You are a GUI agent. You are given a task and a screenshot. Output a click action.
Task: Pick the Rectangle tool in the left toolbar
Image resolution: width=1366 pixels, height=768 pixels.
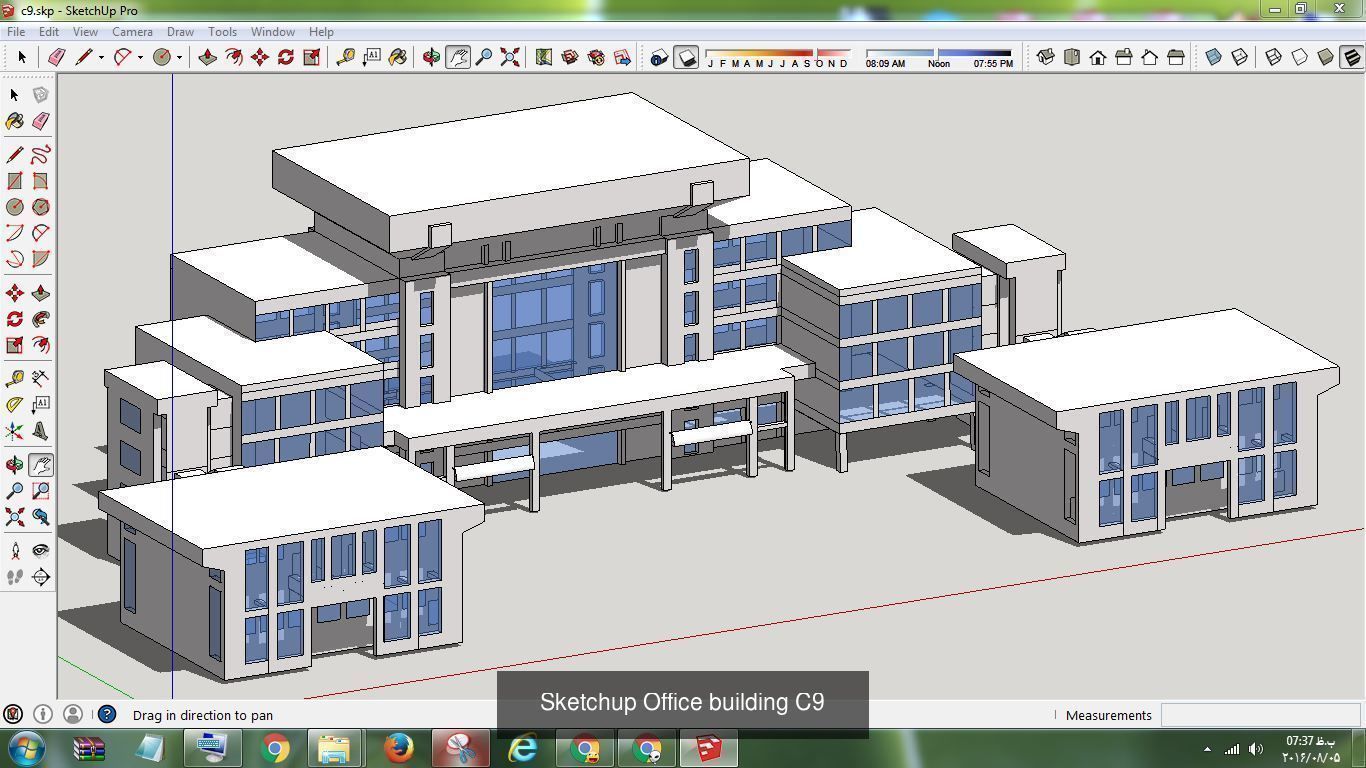14,181
